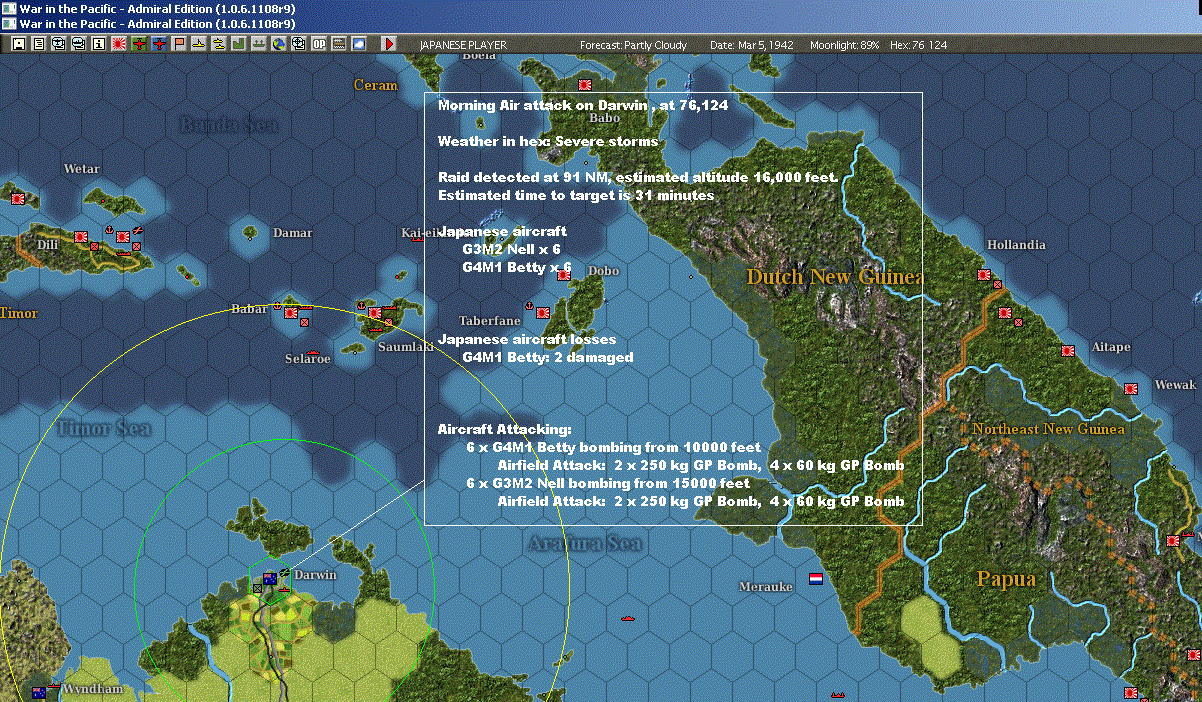Open the red plane on green background icon

click(x=139, y=44)
